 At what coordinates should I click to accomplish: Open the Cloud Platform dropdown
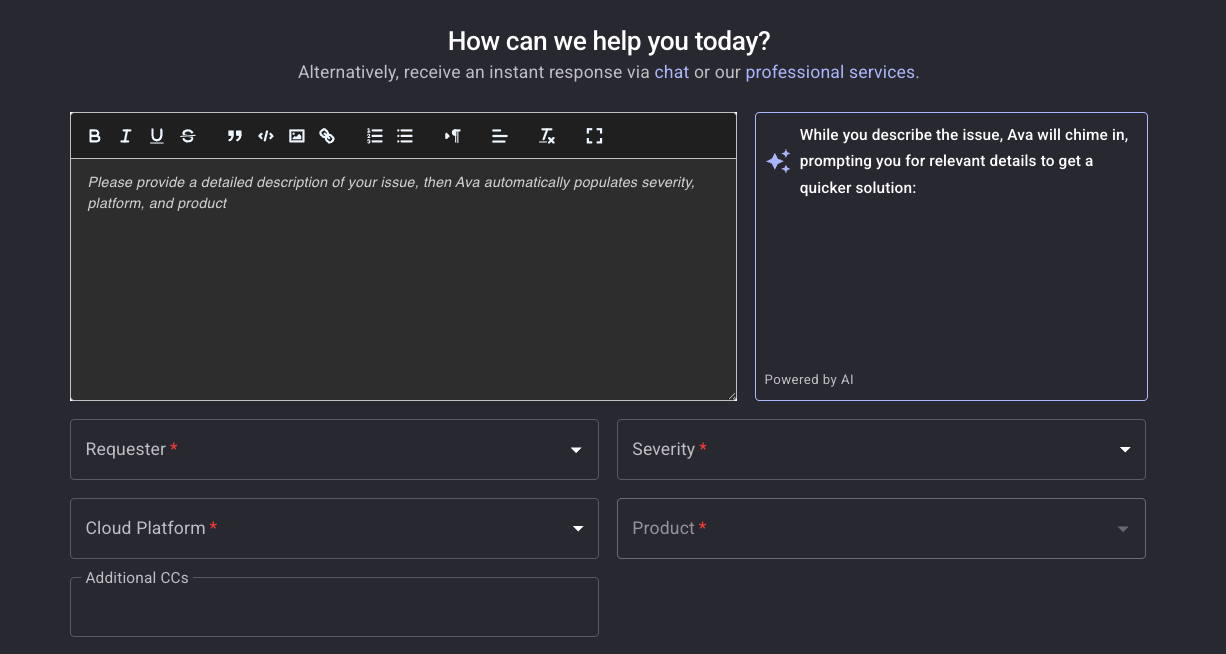point(334,528)
